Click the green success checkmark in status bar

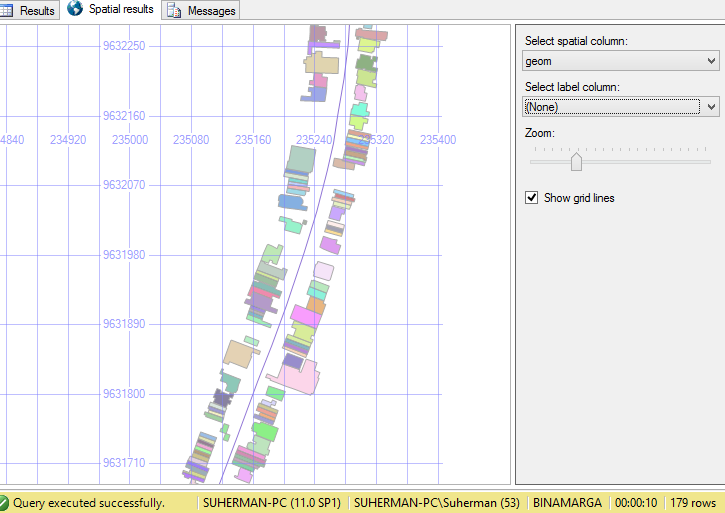5,503
